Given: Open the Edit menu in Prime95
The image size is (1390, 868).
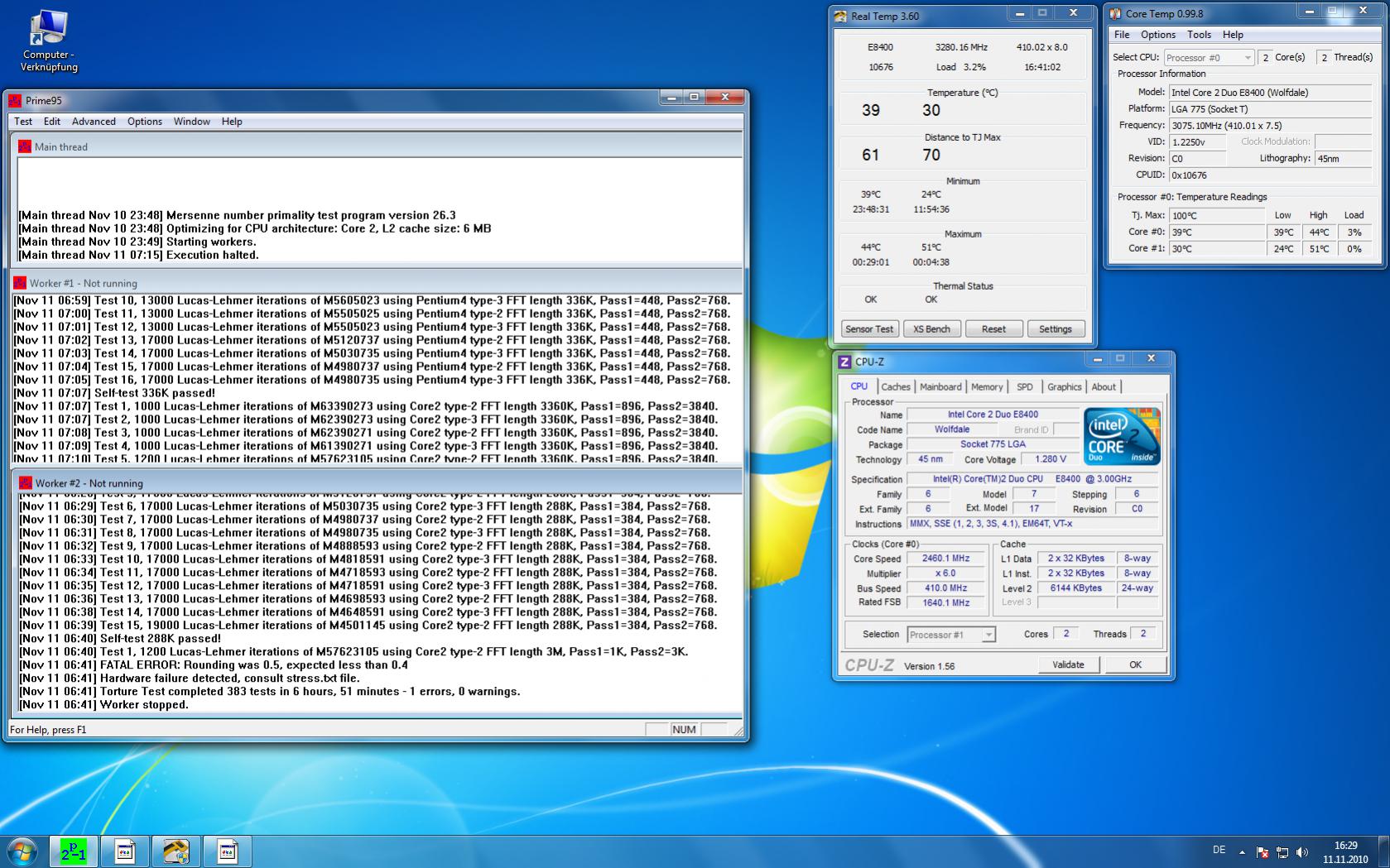Looking at the screenshot, I should pos(52,121).
